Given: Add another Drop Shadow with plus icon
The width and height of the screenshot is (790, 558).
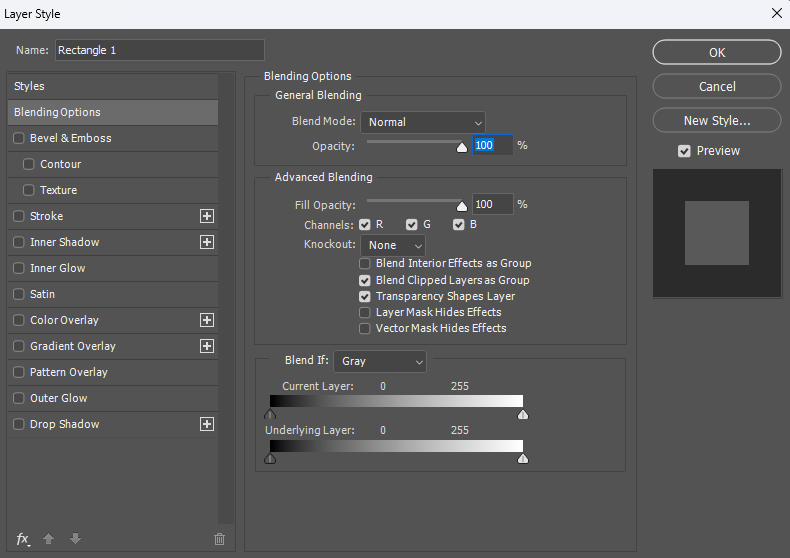Looking at the screenshot, I should 207,424.
